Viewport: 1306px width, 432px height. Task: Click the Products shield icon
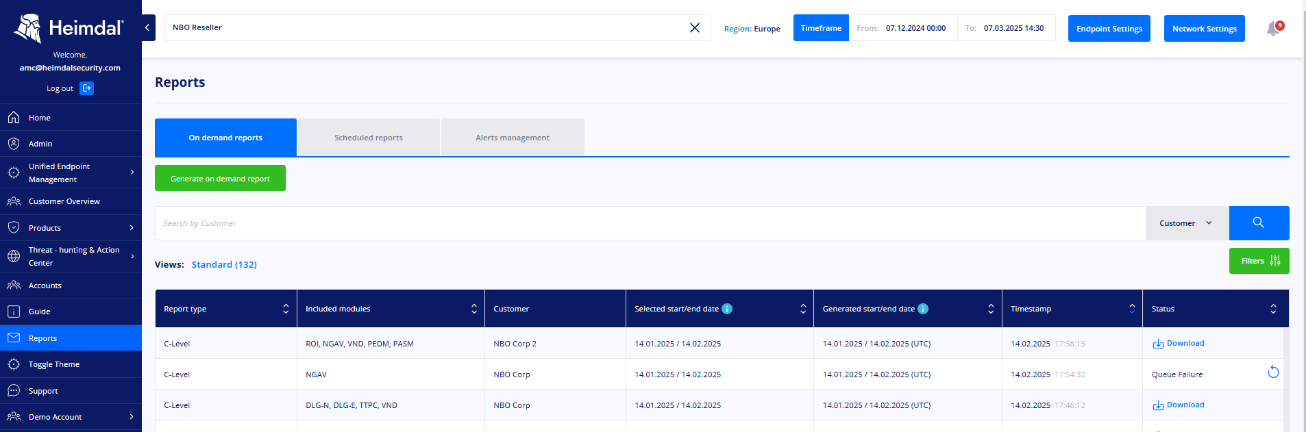14,227
